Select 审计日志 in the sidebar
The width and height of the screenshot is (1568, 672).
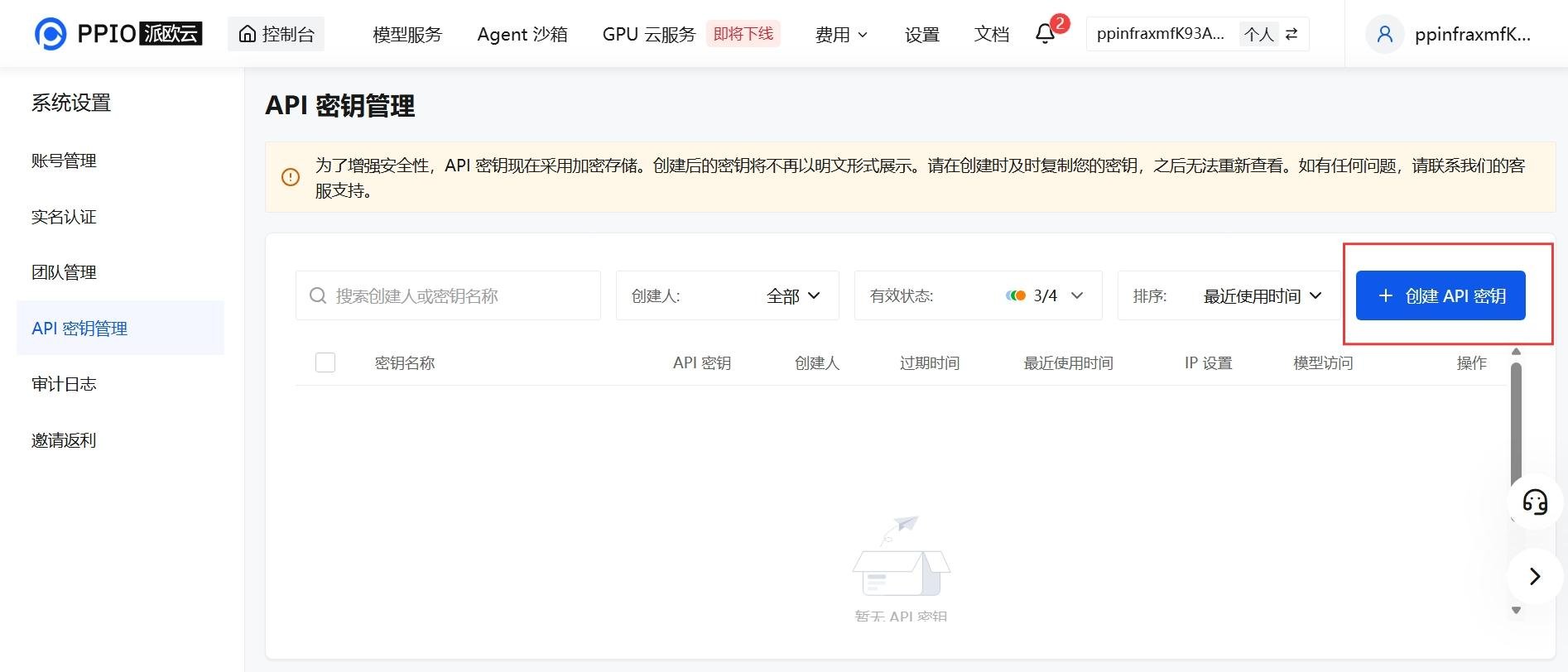64,384
